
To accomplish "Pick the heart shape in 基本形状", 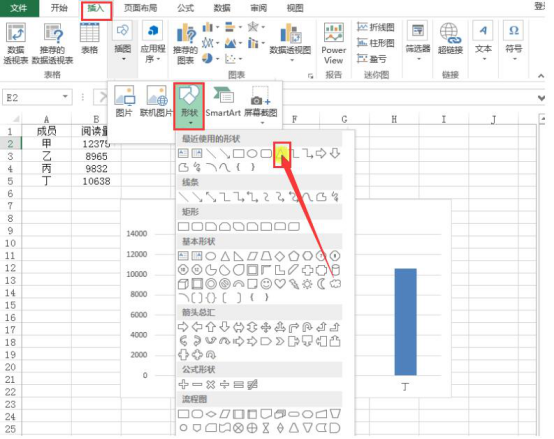I will [280, 284].
